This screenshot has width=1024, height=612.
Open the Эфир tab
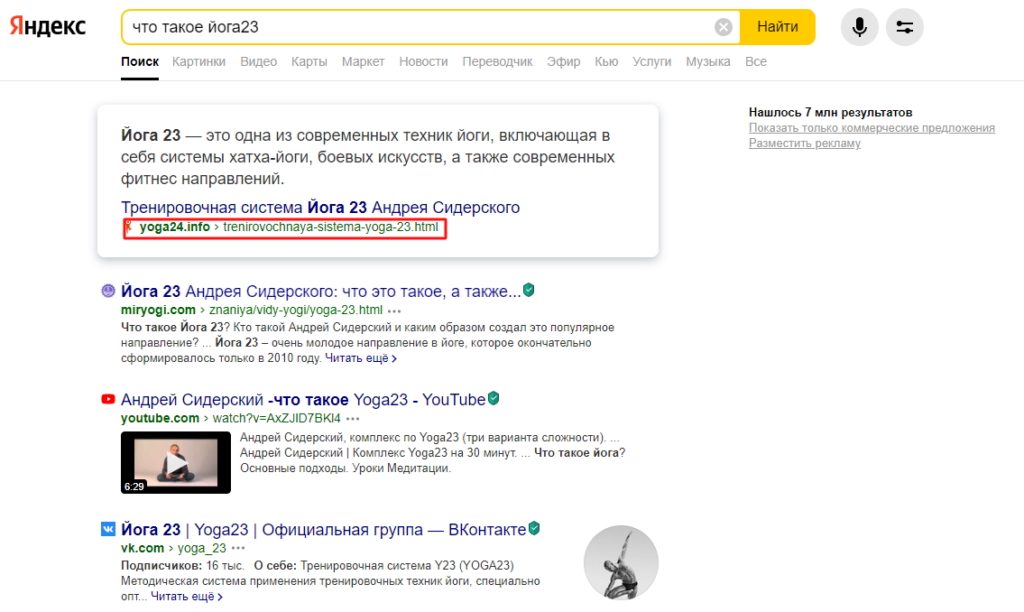563,61
